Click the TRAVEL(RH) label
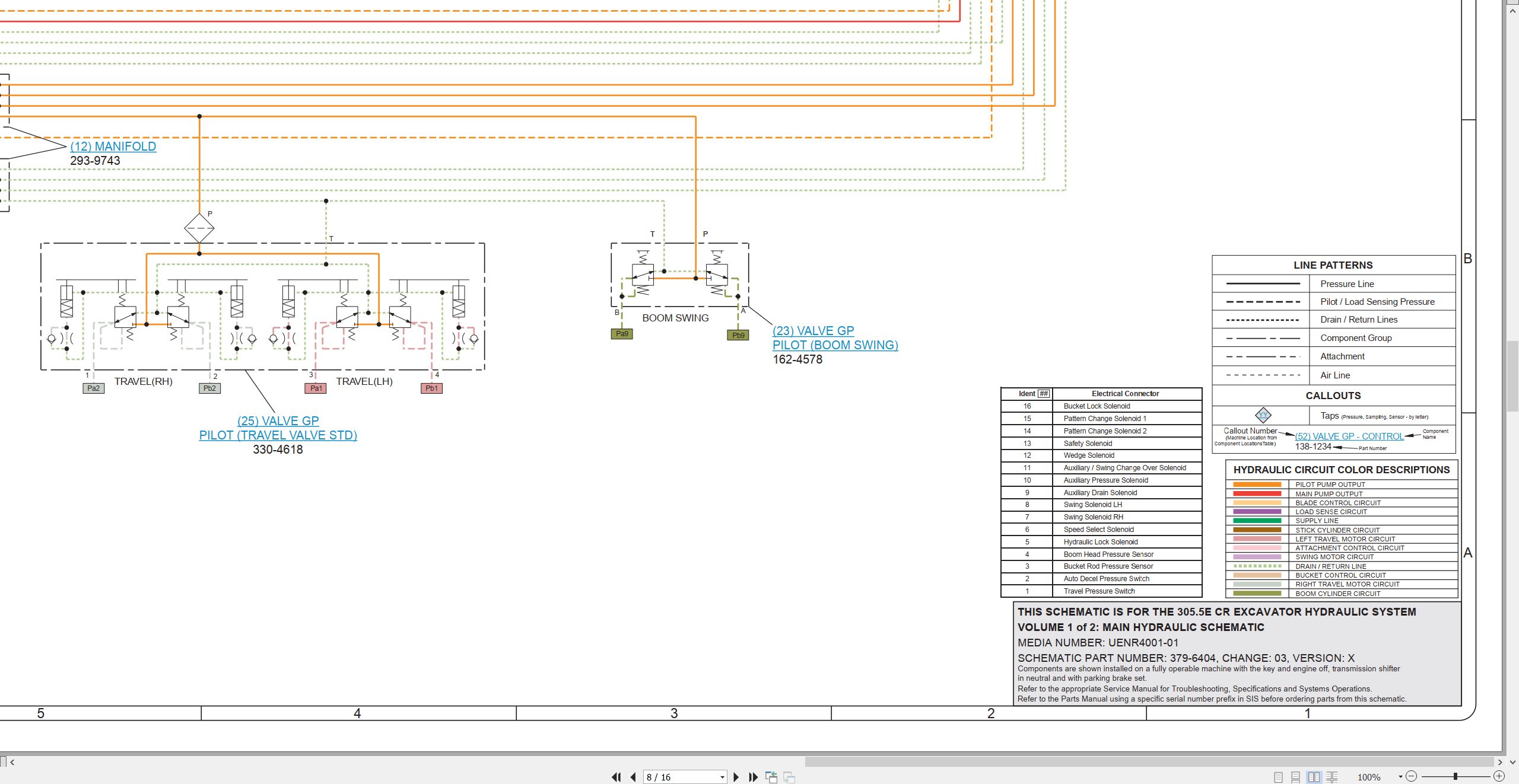1519x784 pixels. 144,381
